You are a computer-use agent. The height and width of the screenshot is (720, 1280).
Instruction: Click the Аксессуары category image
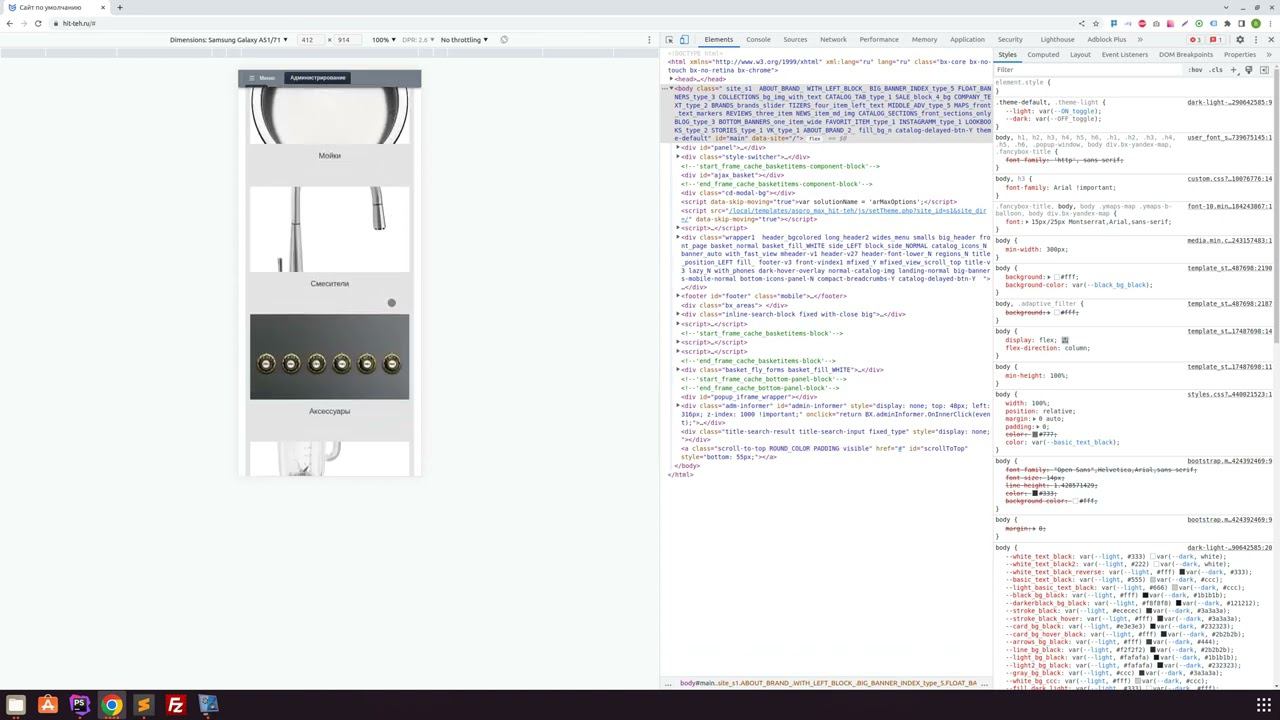click(330, 357)
